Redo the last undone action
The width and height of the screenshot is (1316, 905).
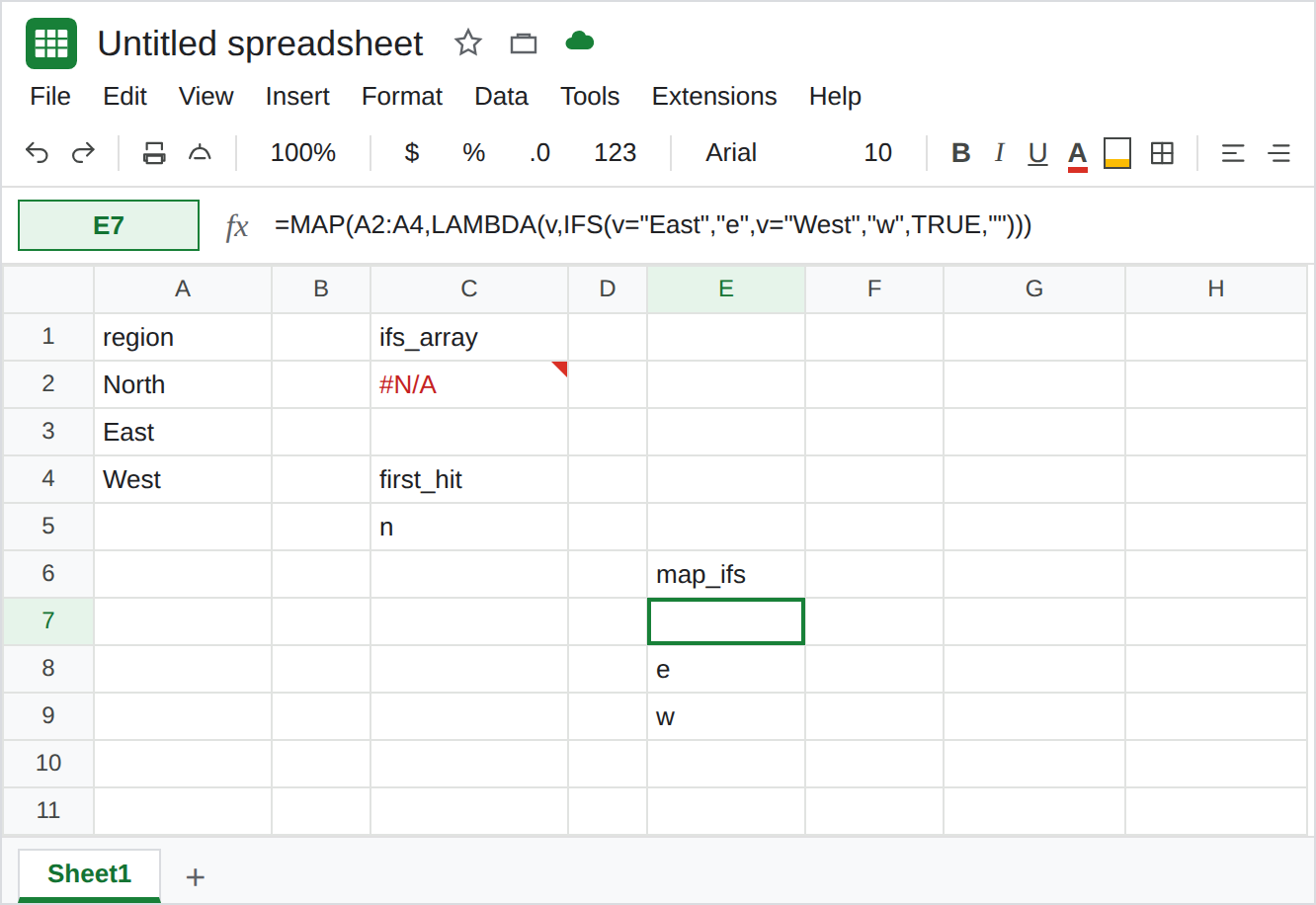[84, 153]
